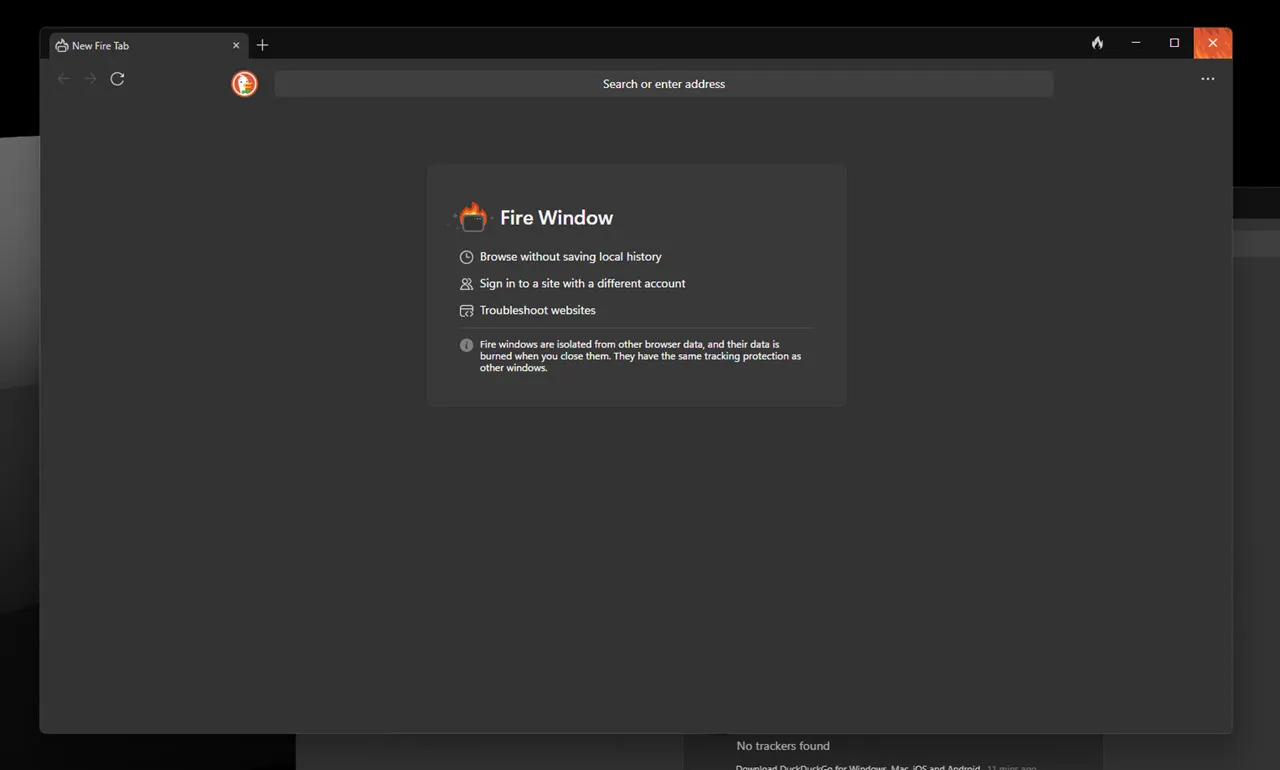Screen dimensions: 1280x770
Task: Click the forward navigation arrow
Action: tap(90, 79)
